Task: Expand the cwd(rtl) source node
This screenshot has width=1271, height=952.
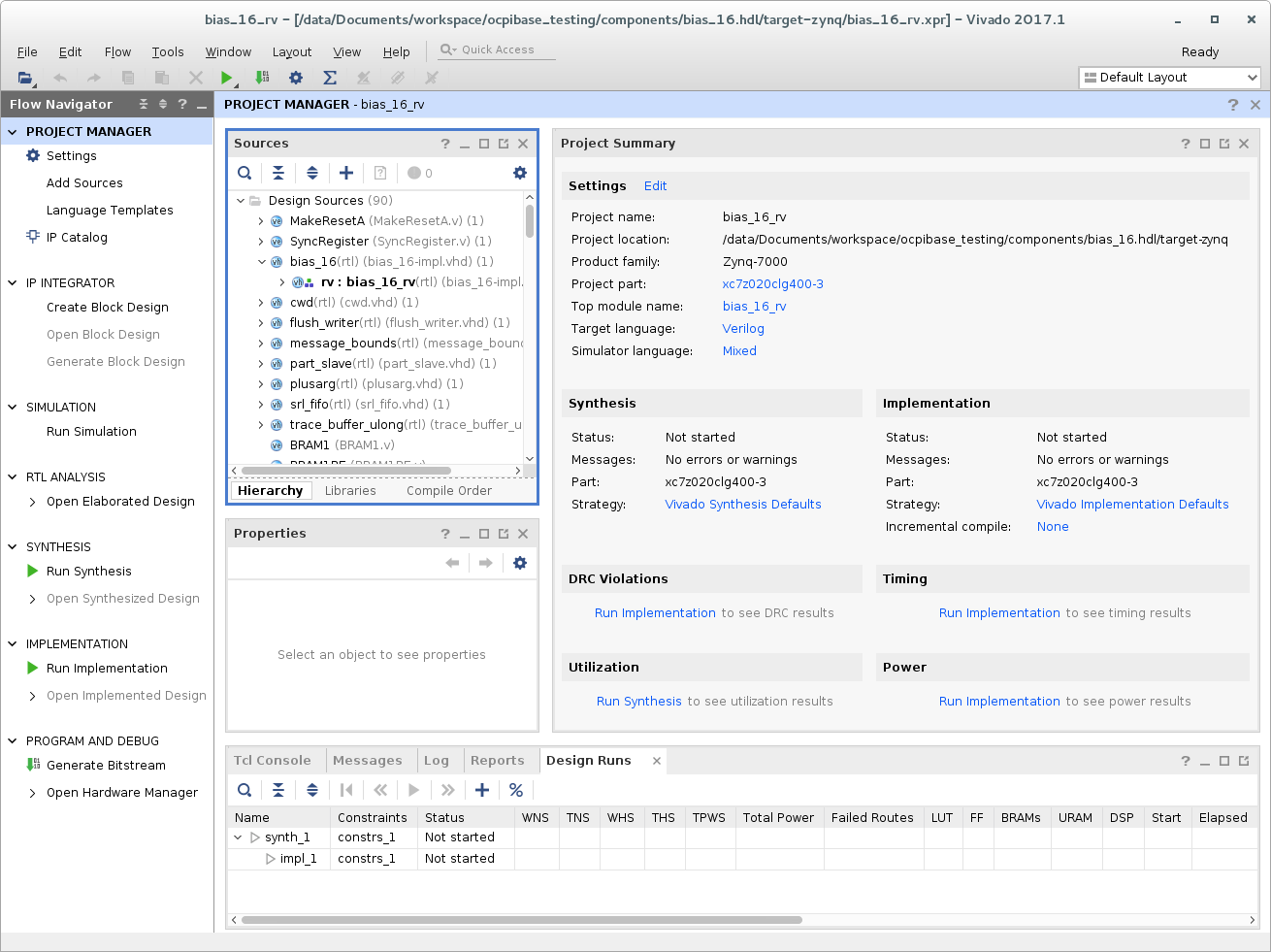Action: point(261,303)
